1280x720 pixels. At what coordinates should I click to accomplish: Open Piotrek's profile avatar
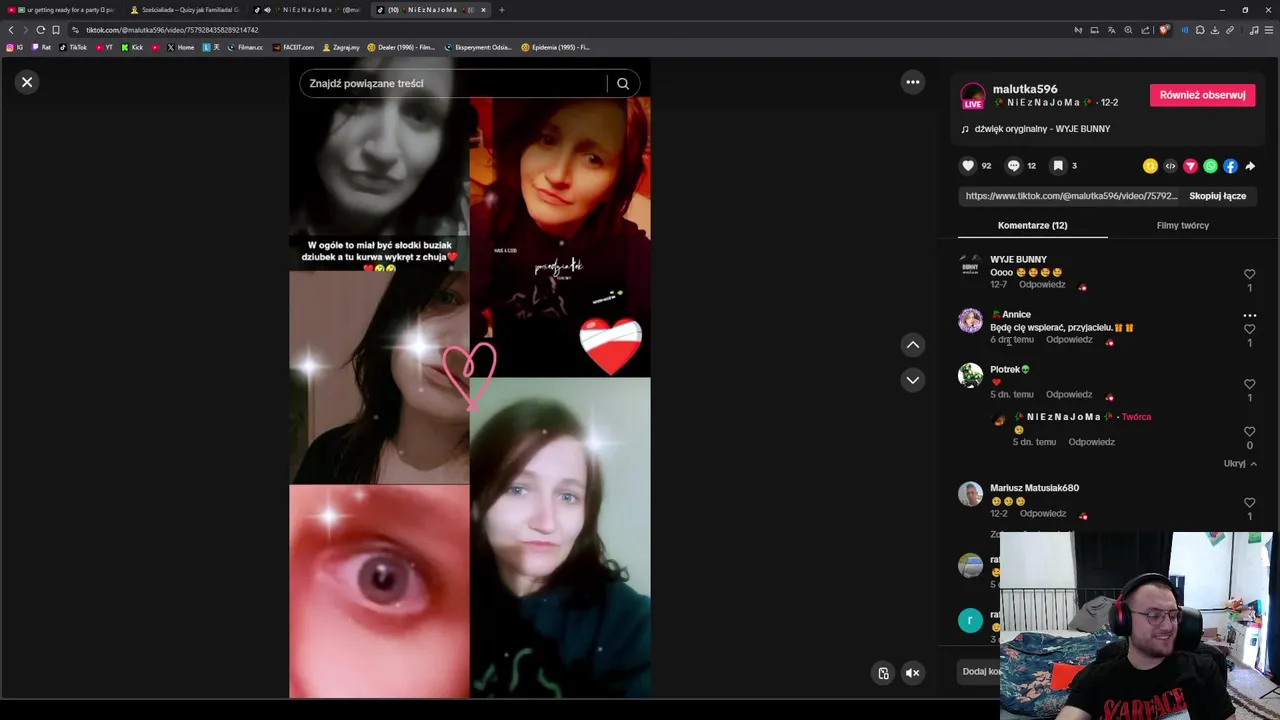[x=970, y=375]
